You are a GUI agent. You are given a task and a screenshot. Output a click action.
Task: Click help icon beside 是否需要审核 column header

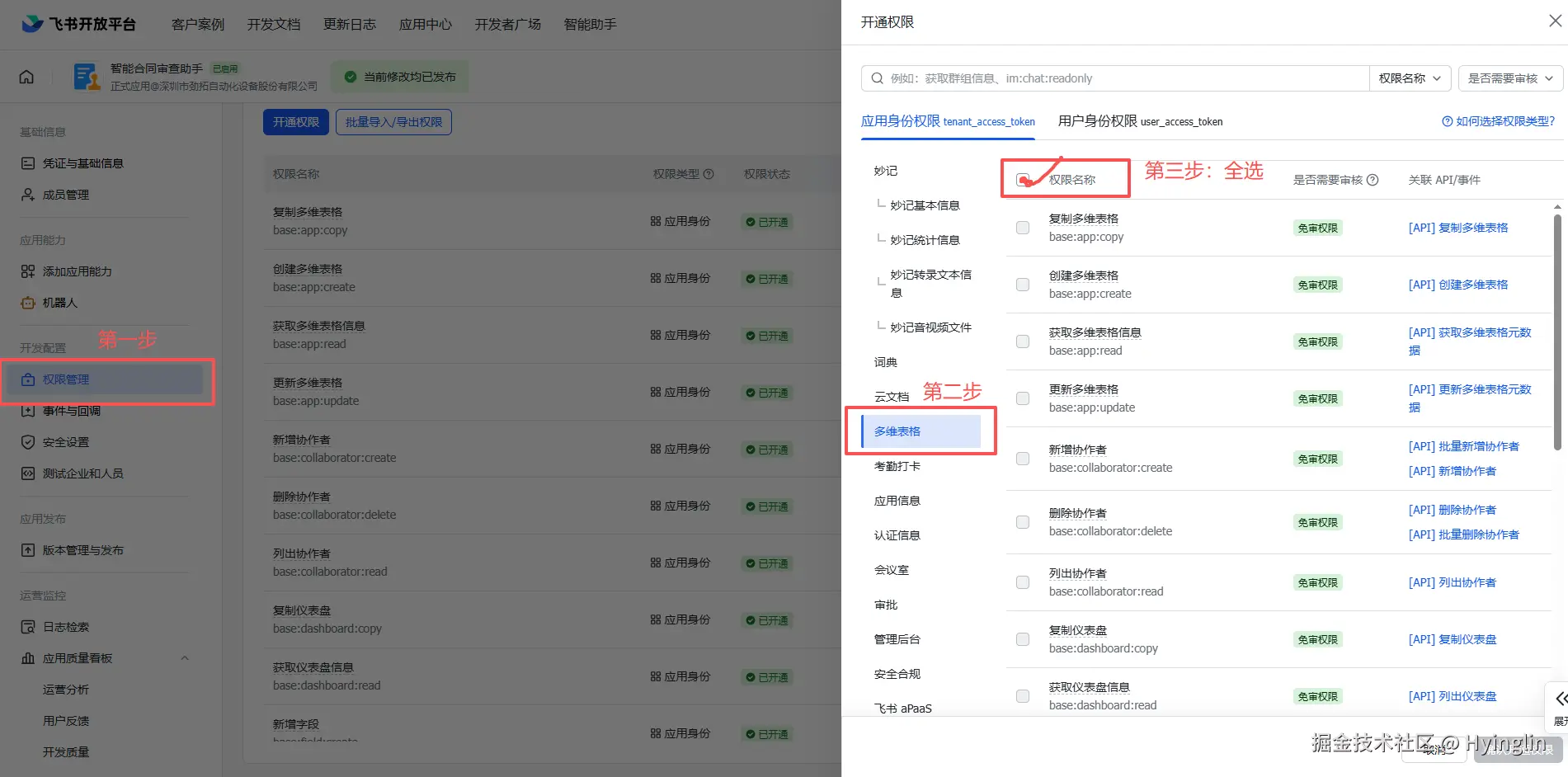click(x=1373, y=180)
